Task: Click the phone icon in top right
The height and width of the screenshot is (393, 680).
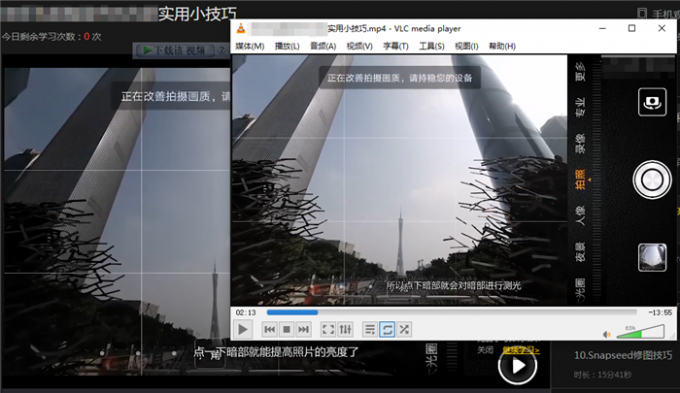Action: (x=642, y=14)
